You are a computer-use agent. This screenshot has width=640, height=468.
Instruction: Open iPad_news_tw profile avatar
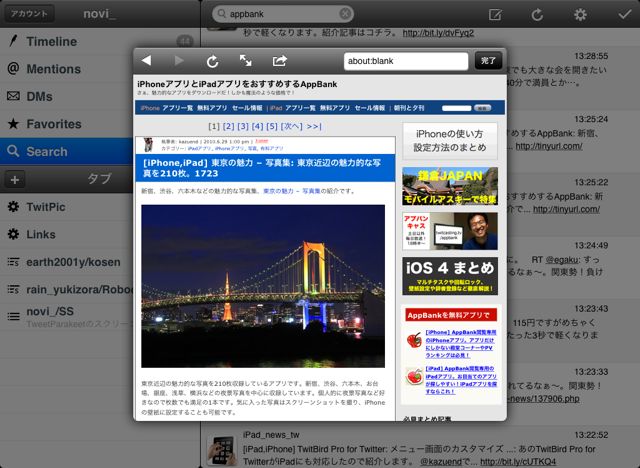coord(221,450)
